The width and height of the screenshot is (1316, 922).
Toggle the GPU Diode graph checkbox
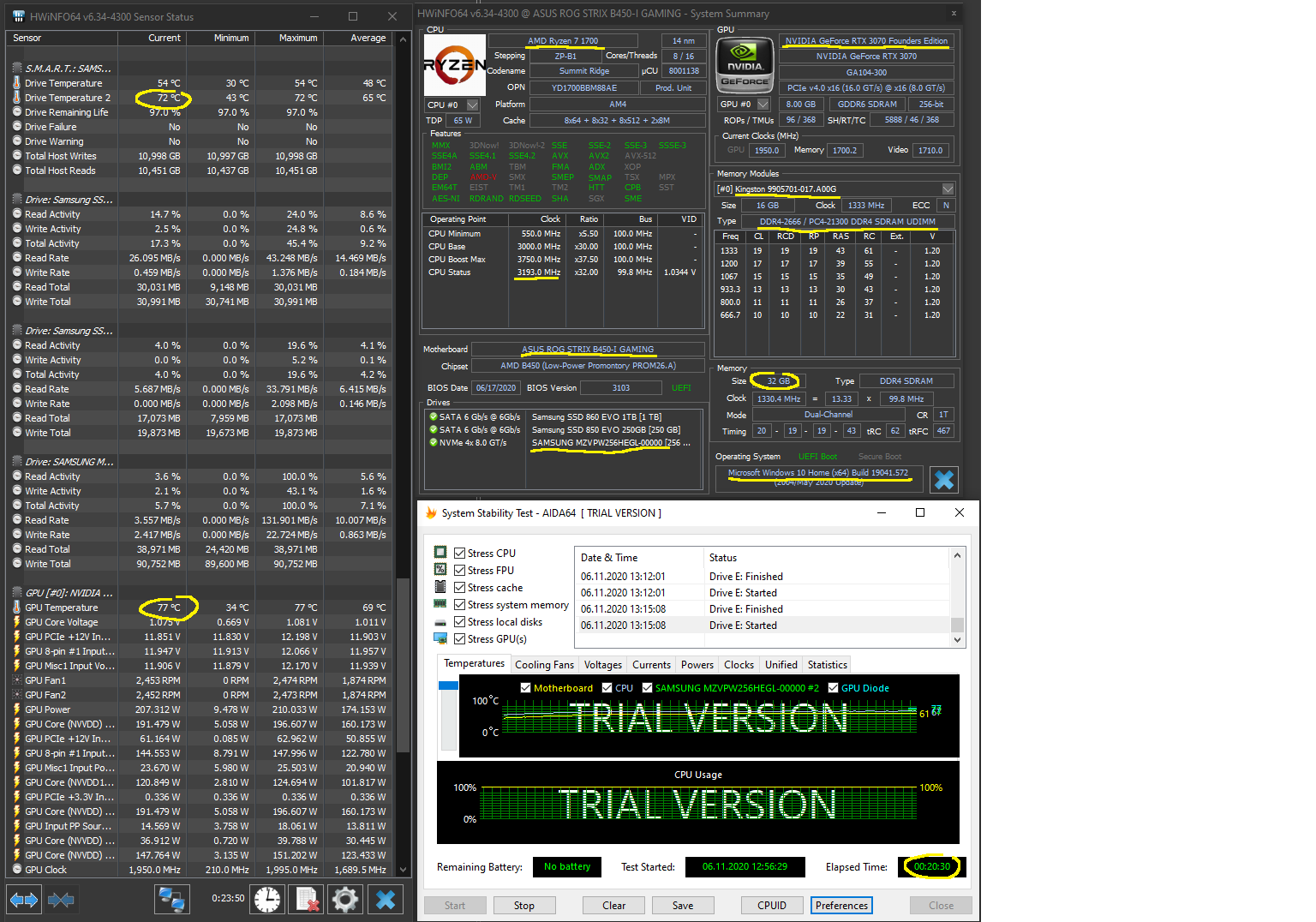[834, 688]
